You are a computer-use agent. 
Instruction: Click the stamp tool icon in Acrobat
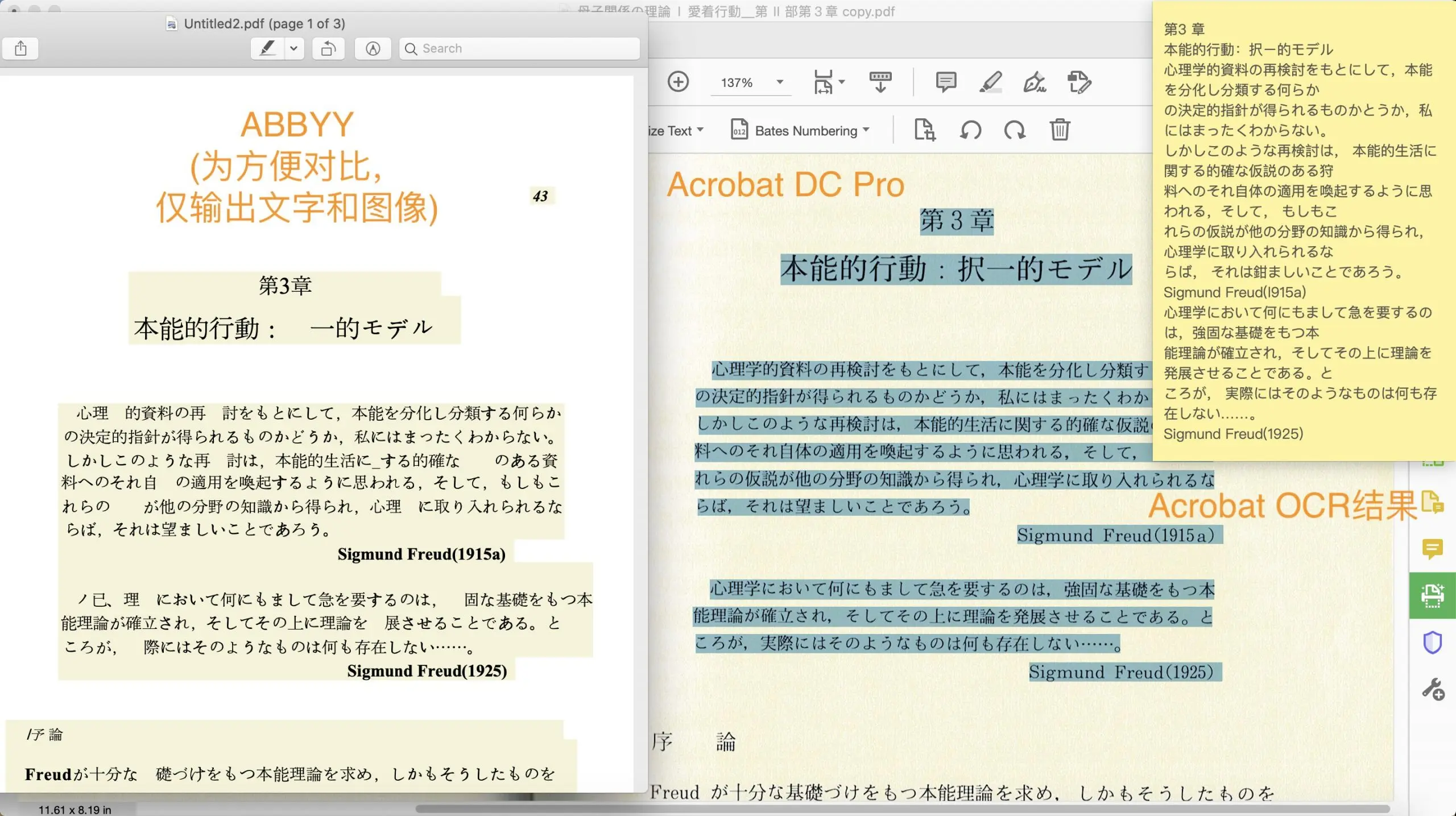coord(1079,82)
